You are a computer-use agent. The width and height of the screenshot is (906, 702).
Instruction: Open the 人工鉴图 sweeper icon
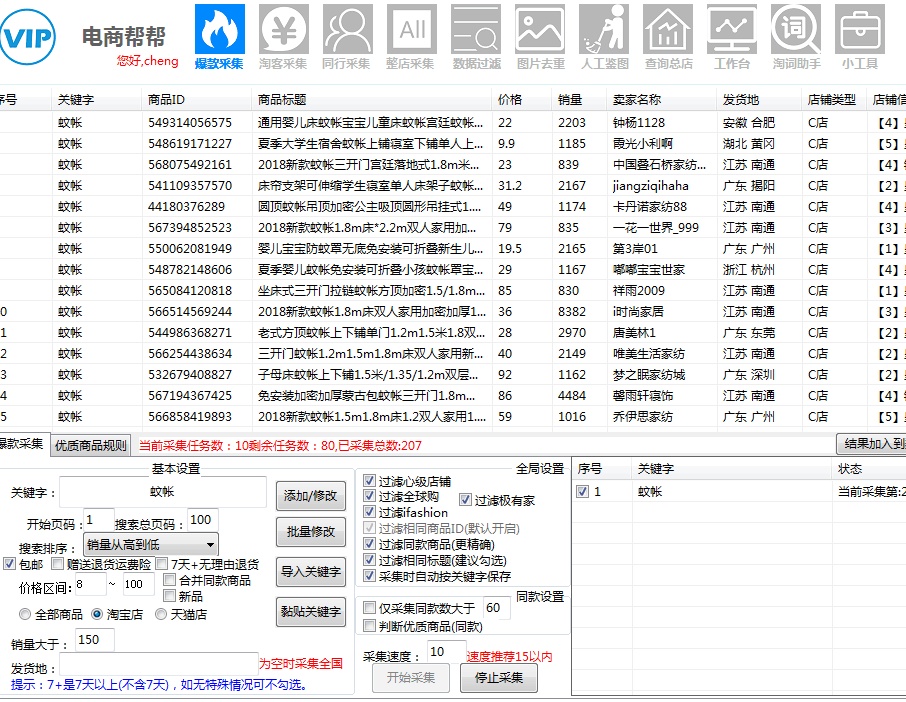(x=604, y=29)
